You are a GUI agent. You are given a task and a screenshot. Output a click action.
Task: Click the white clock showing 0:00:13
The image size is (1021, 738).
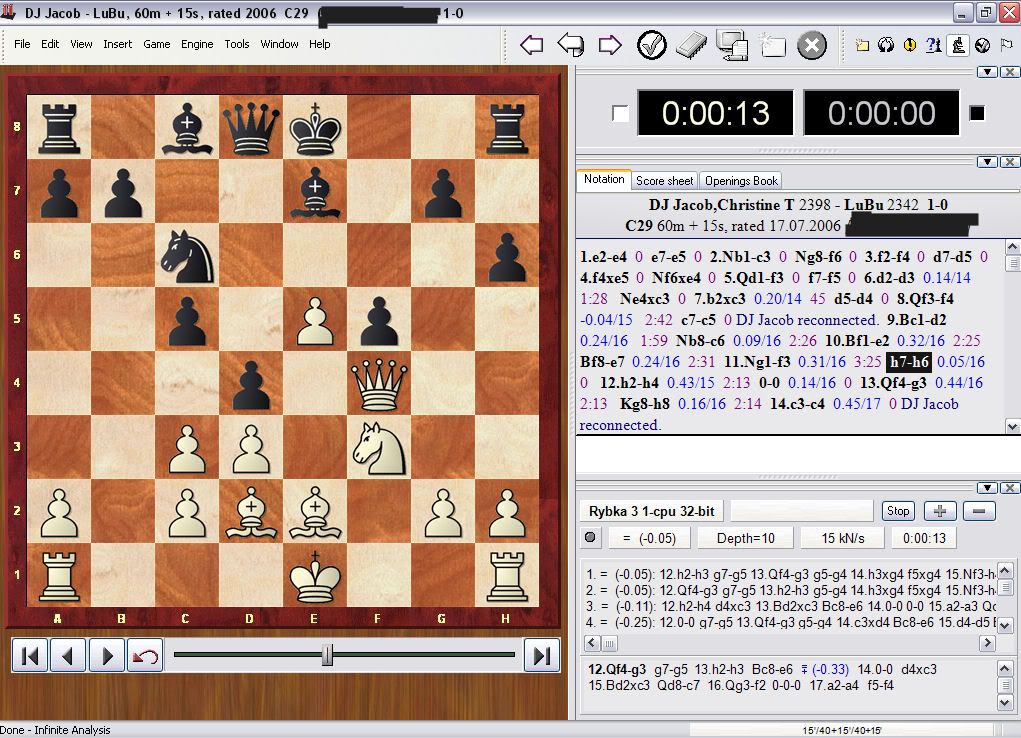[715, 113]
